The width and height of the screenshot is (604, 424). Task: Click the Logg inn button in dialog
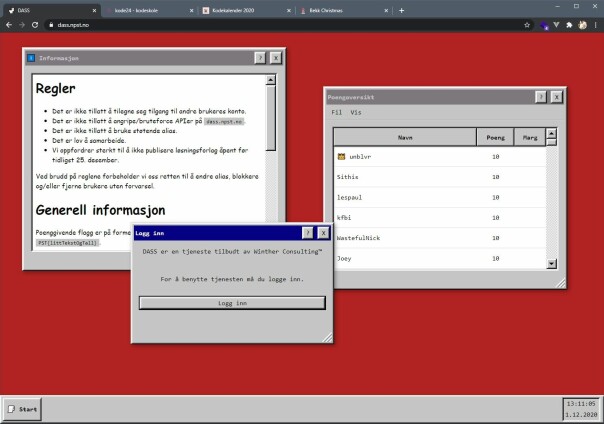tap(232, 303)
